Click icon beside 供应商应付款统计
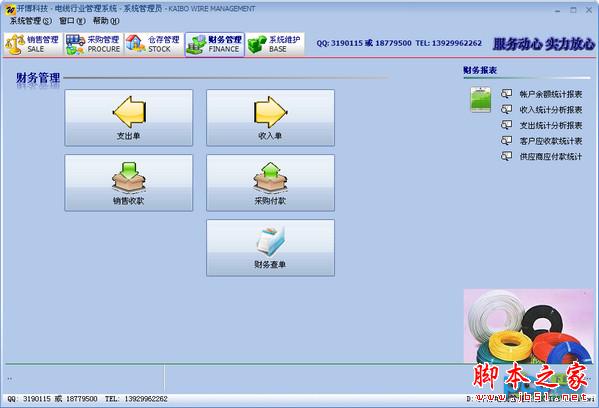 click(x=506, y=156)
